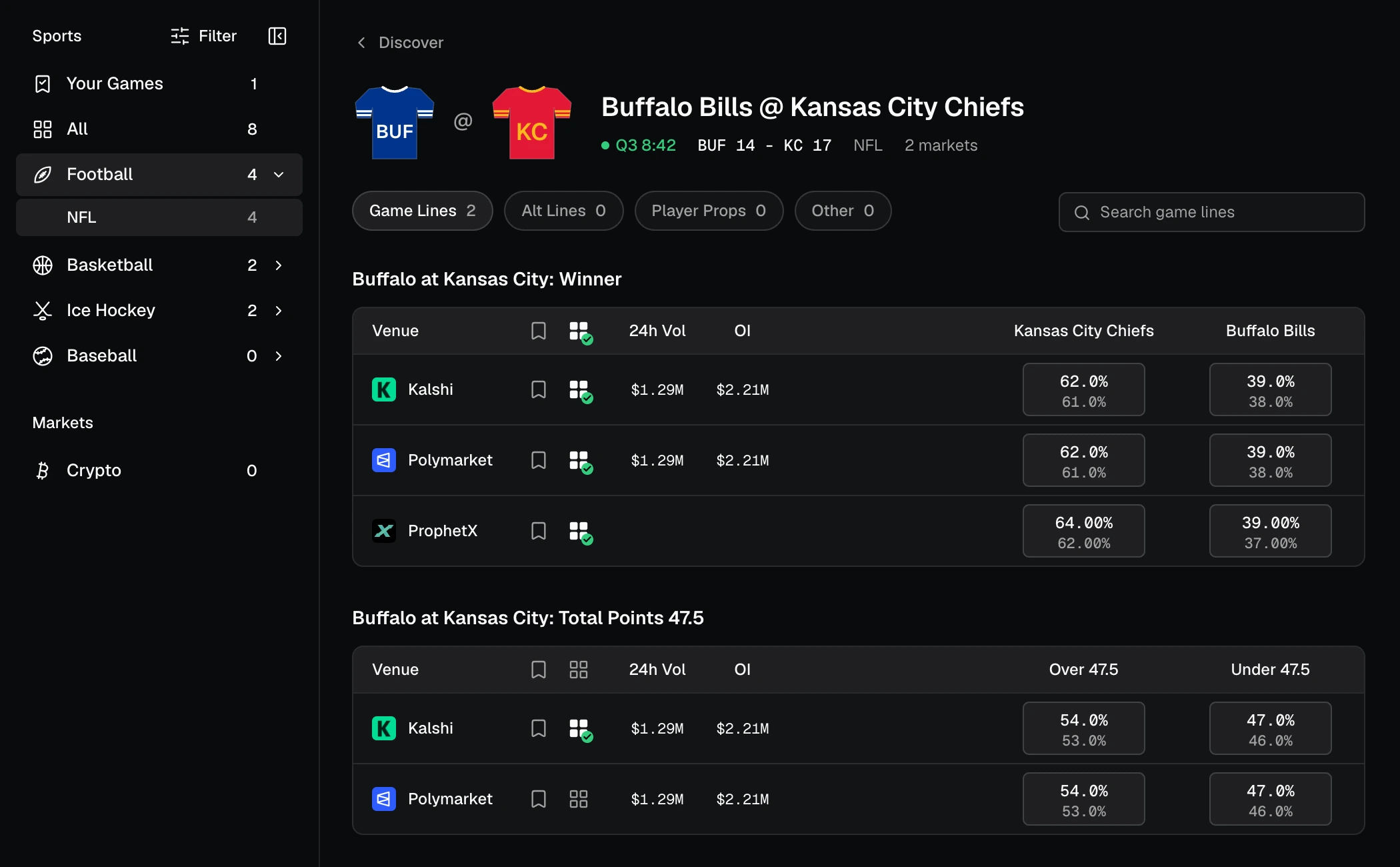Toggle the ProphetX grid icon

(581, 533)
